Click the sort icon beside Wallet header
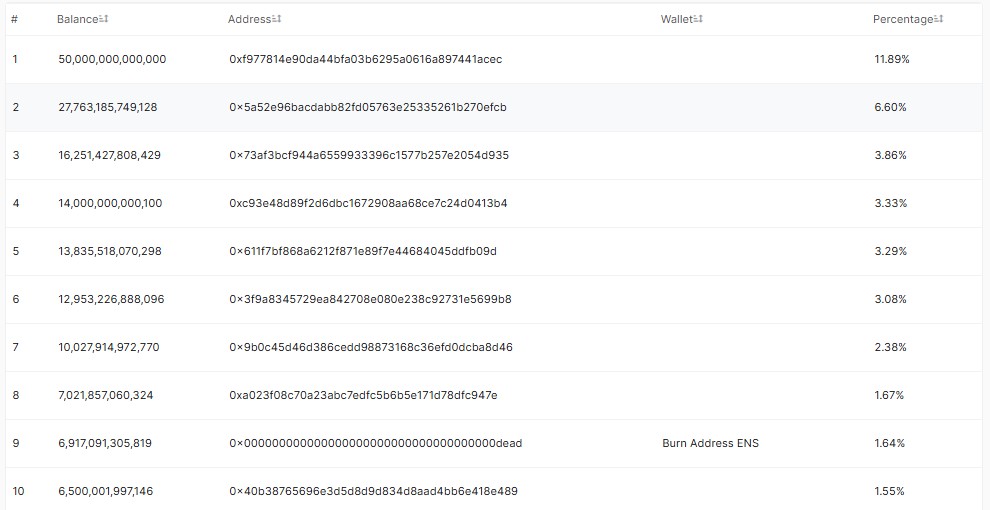 click(x=698, y=20)
